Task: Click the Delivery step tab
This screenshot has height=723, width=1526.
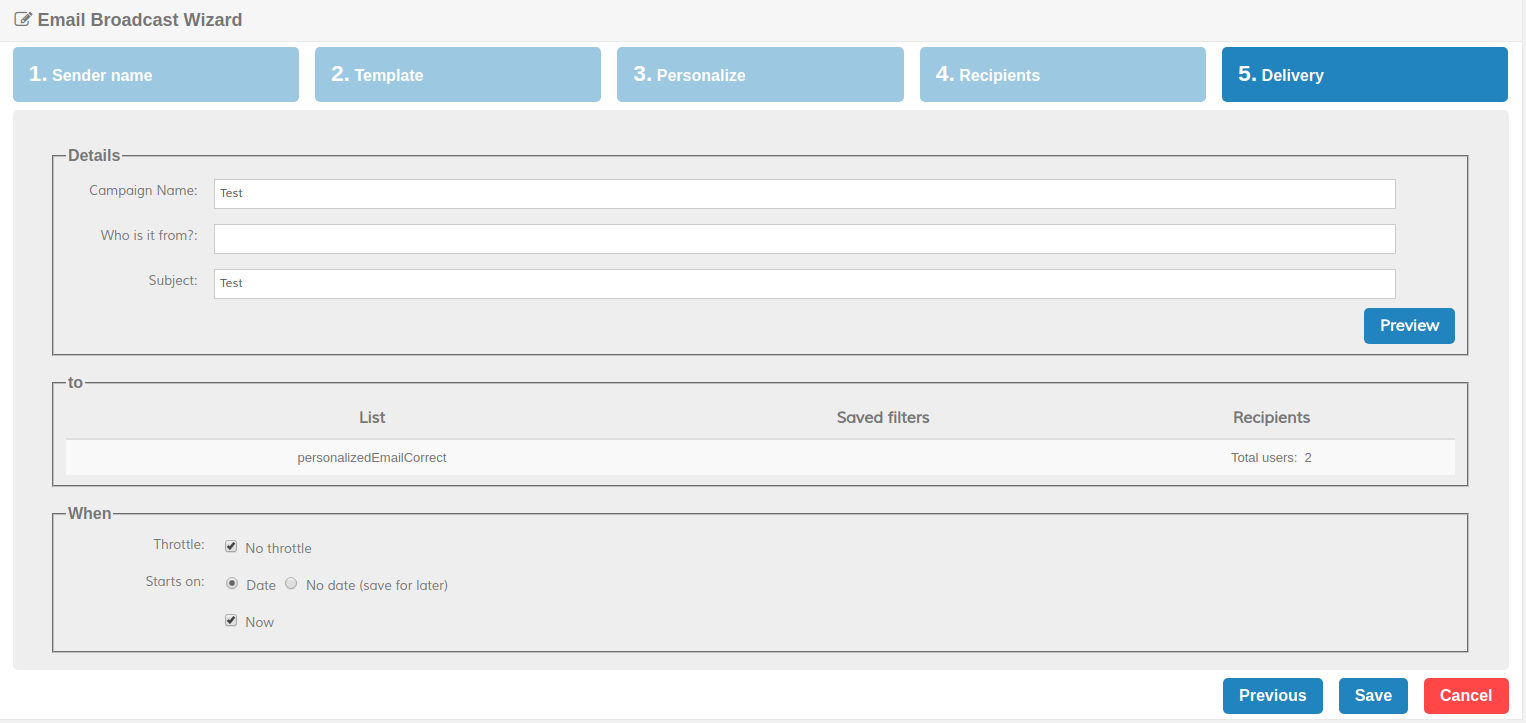Action: pos(1364,75)
